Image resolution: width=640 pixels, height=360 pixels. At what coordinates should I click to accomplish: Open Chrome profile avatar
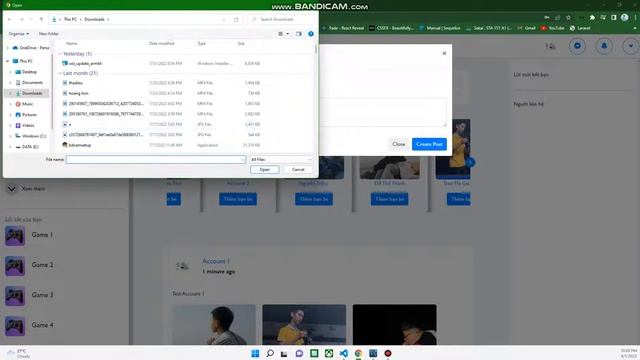(624, 18)
